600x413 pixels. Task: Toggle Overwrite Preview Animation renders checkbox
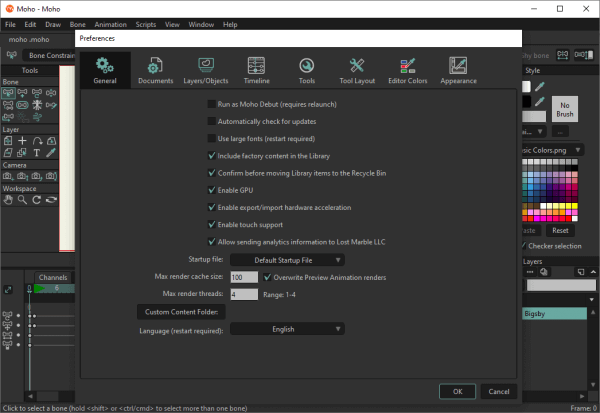[267, 278]
